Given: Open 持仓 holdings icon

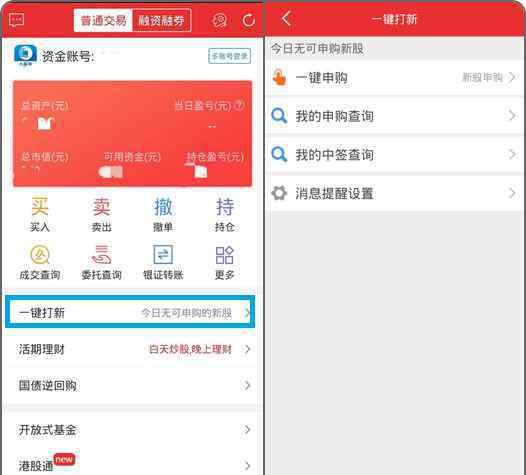Looking at the screenshot, I should 224,214.
